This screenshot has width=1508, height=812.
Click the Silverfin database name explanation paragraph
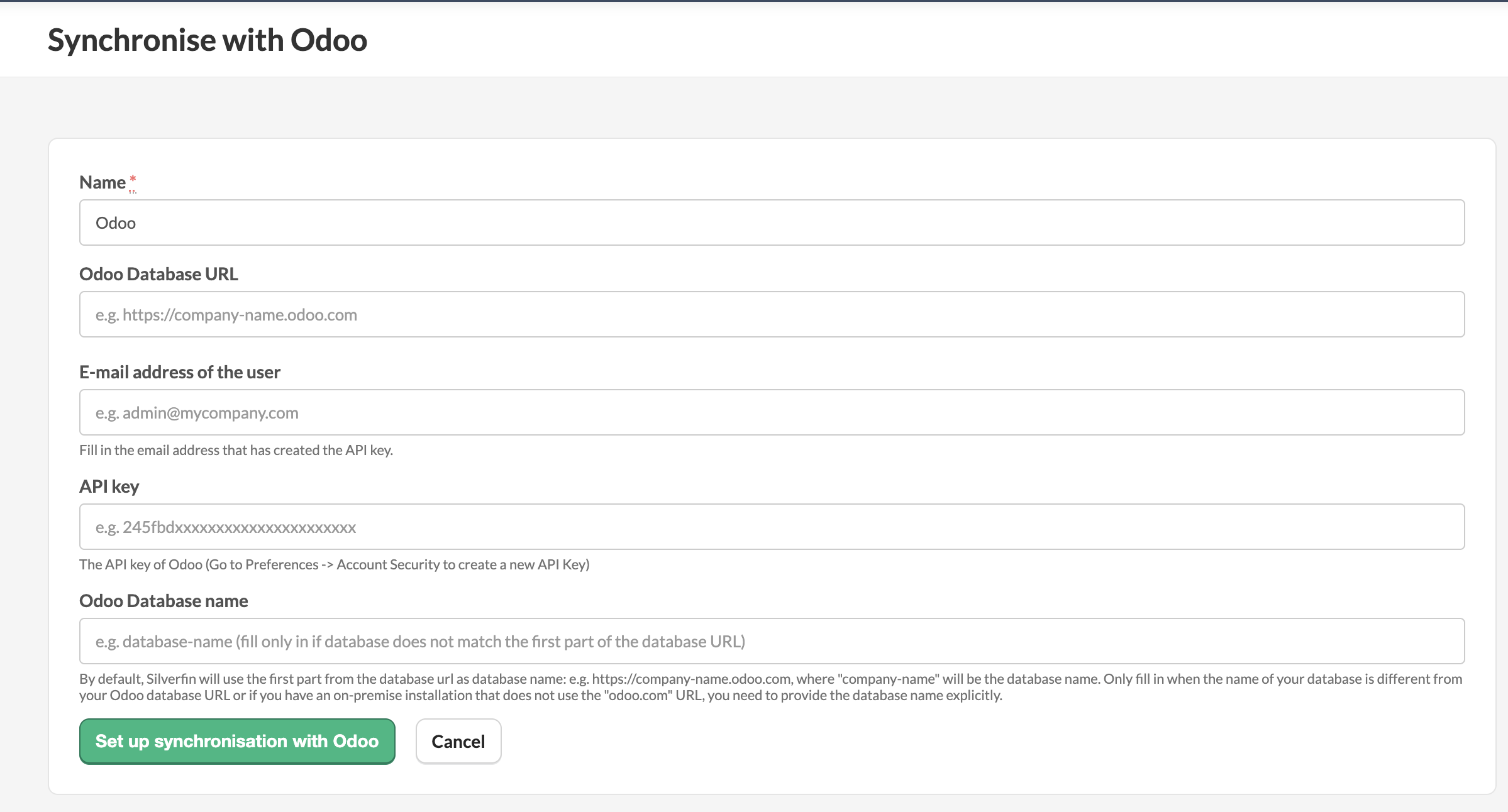[770, 687]
